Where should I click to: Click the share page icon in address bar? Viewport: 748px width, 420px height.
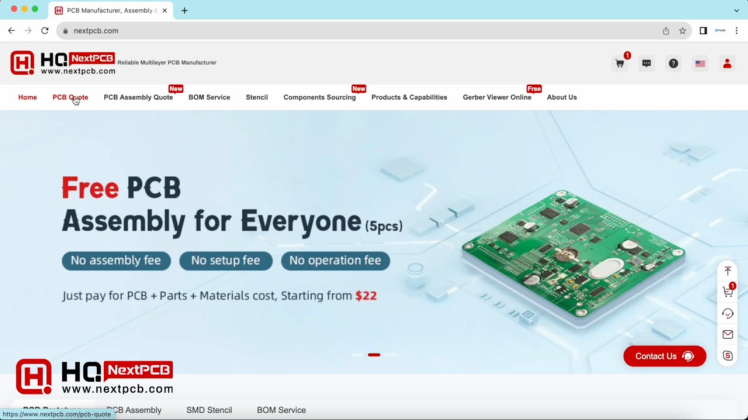[x=666, y=31]
